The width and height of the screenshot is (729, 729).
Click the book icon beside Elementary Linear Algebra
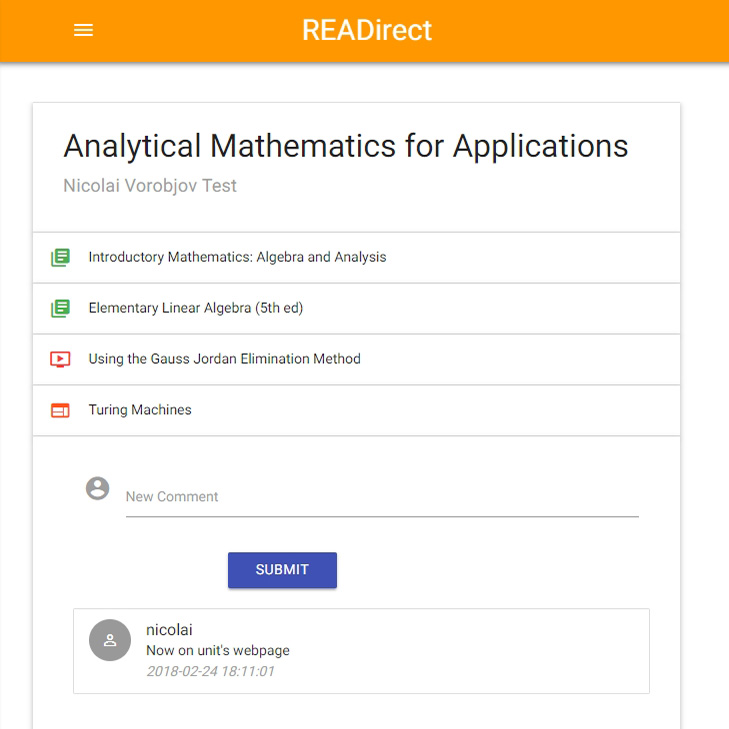pos(60,308)
